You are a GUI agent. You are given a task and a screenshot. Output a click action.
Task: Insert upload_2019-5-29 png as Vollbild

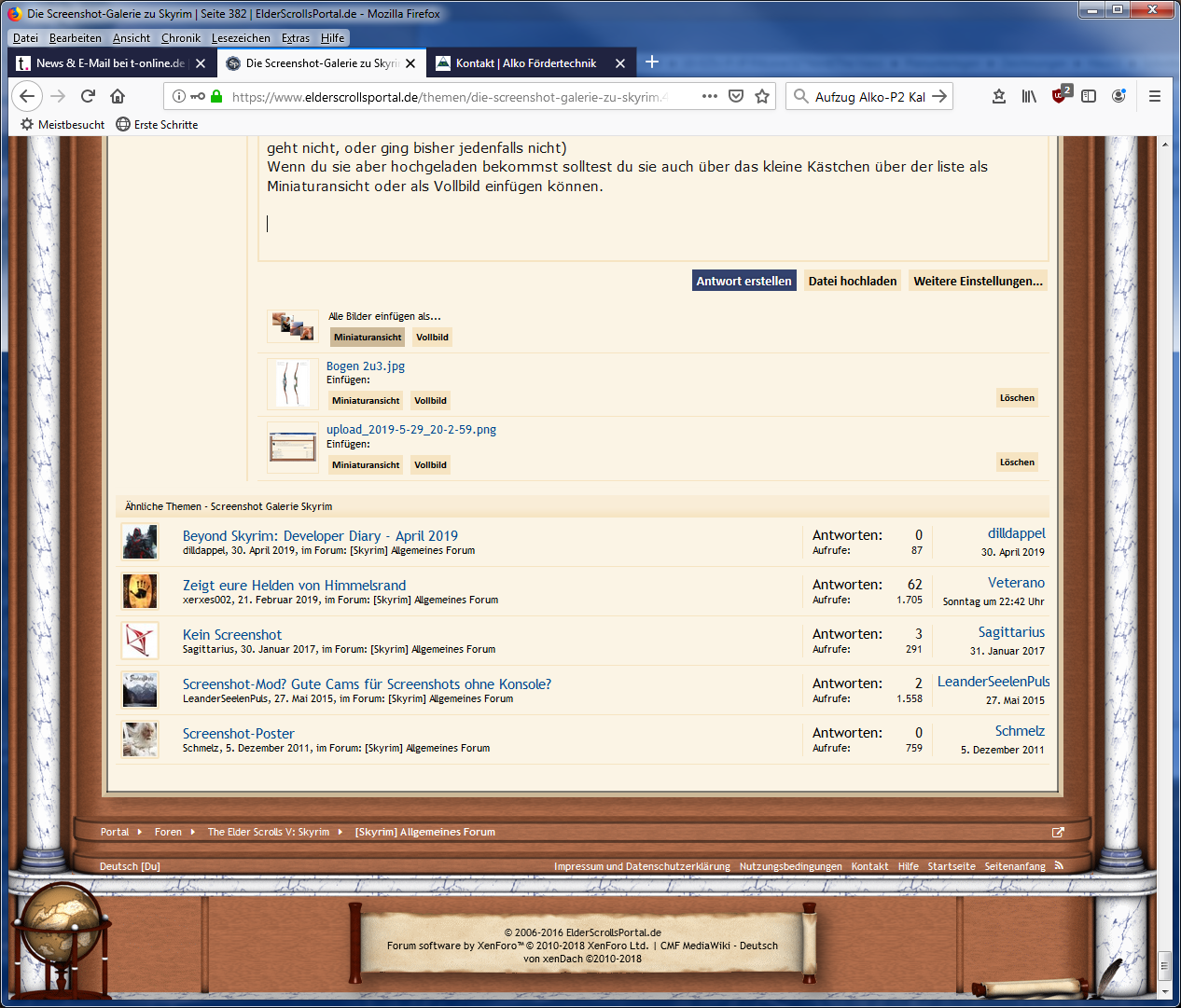click(430, 464)
